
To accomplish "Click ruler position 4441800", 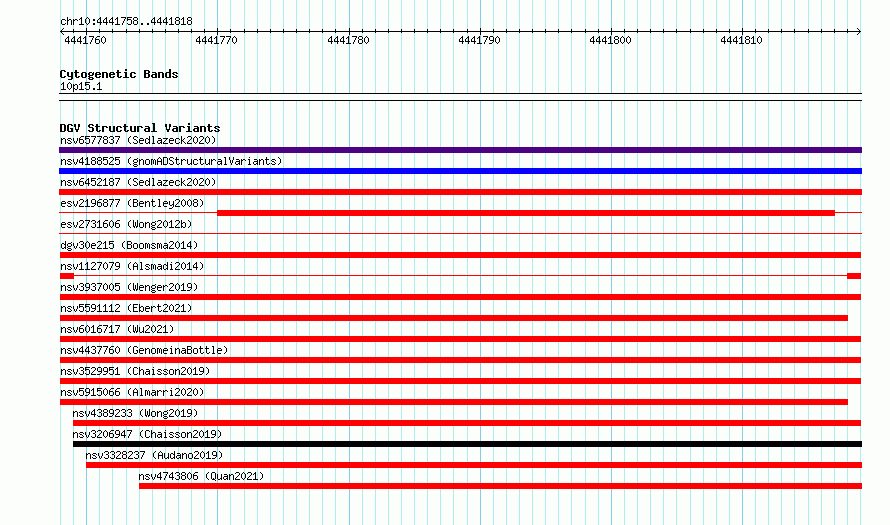I will 610,40.
